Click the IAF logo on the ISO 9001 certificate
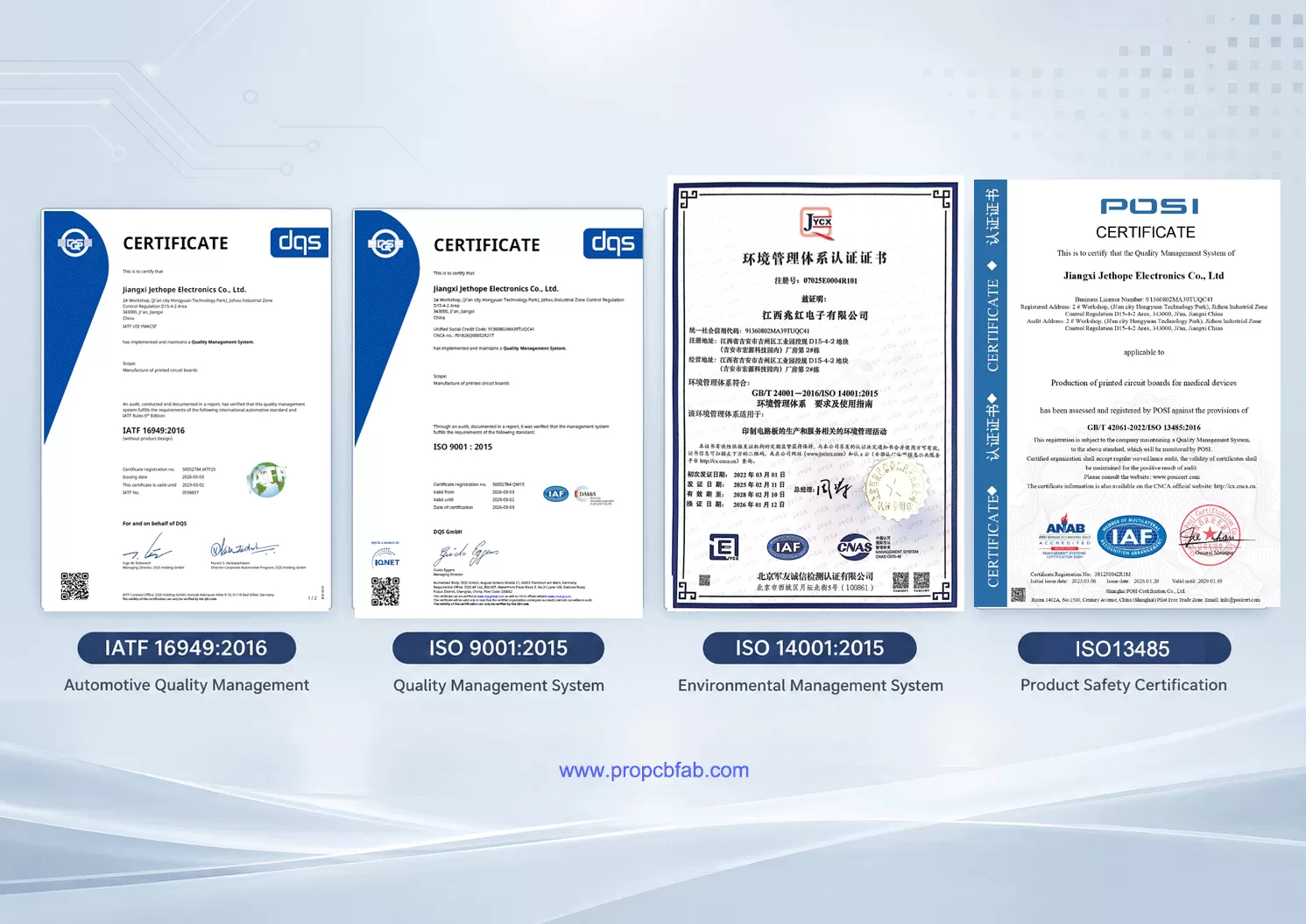Image resolution: width=1306 pixels, height=924 pixels. click(x=555, y=494)
